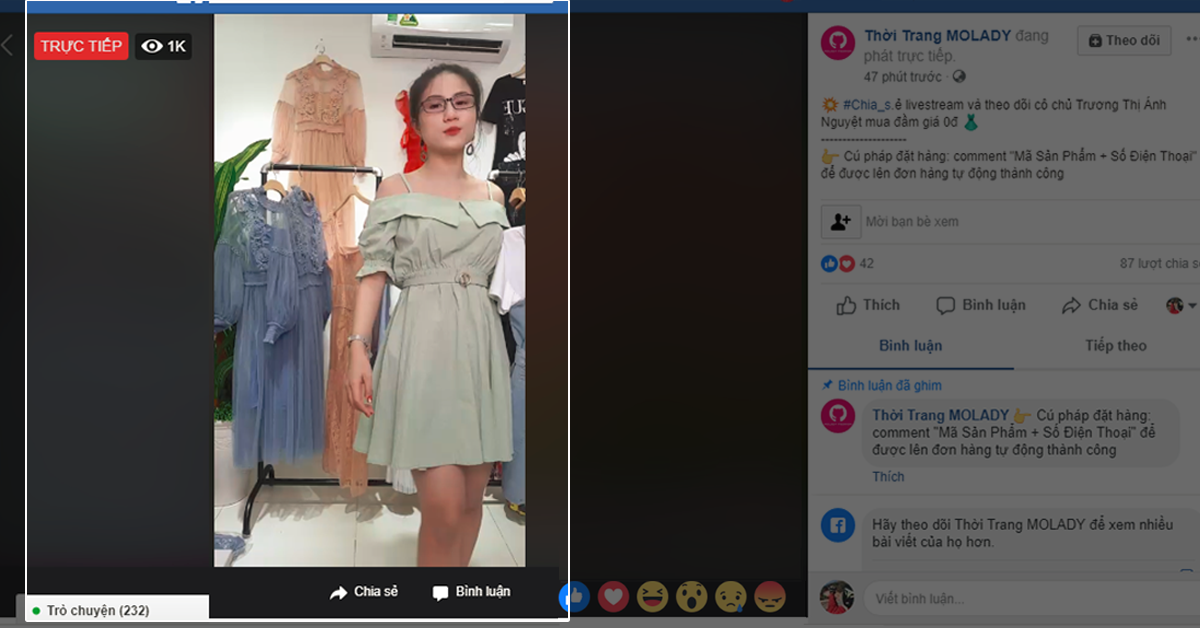Go back using the left arrow chevron
1200x628 pixels.
[8, 45]
